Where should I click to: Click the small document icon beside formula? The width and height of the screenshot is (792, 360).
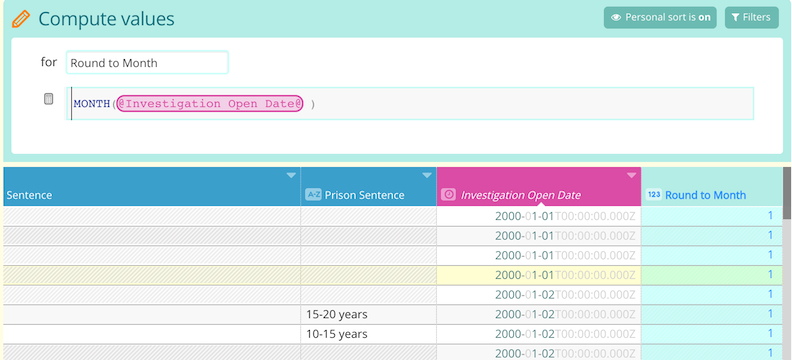tap(48, 99)
